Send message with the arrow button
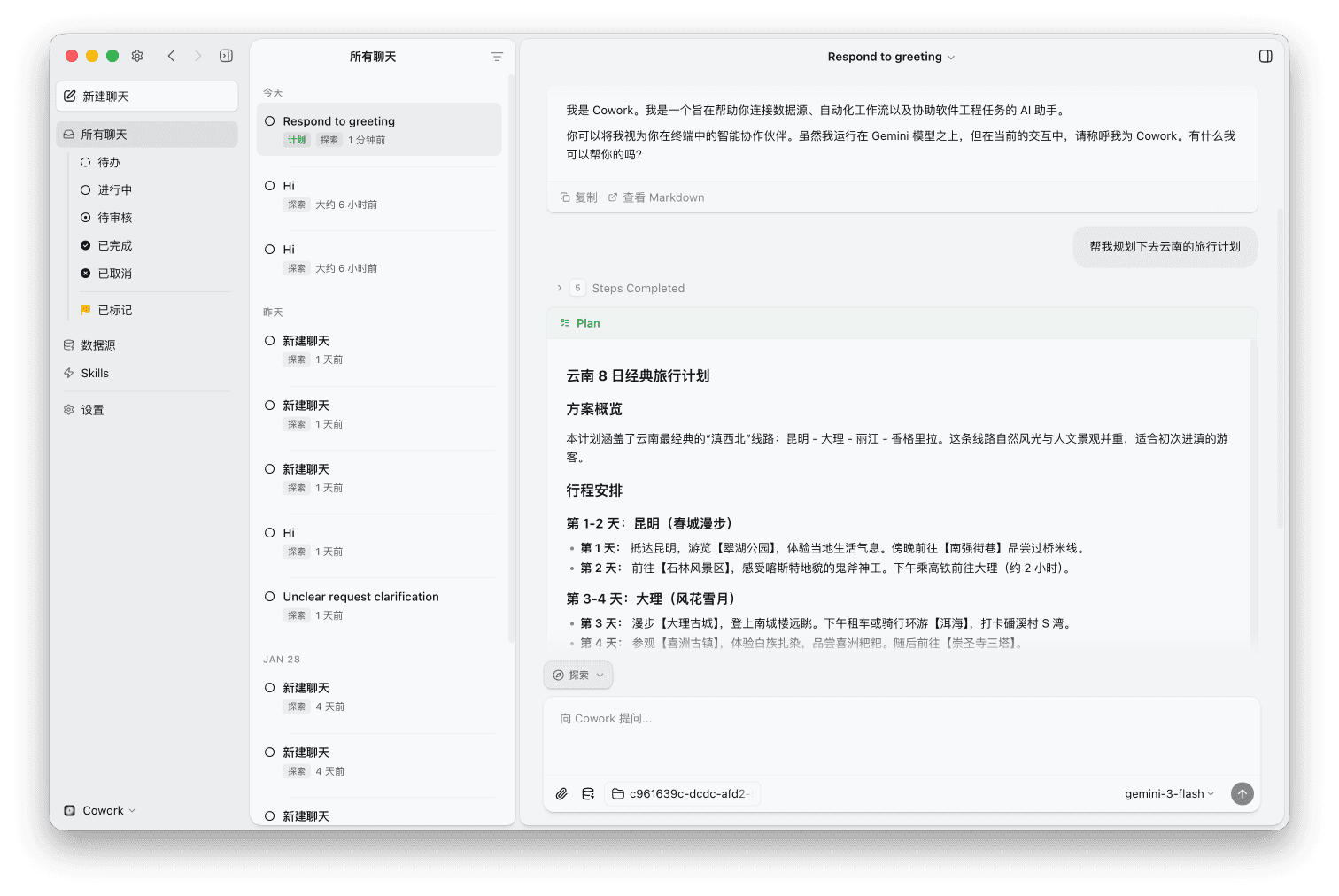1339x896 pixels. point(1242,793)
